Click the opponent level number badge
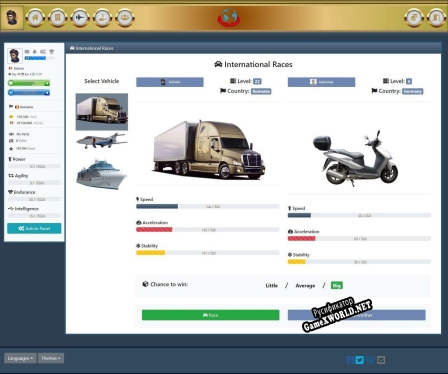 (x=409, y=81)
